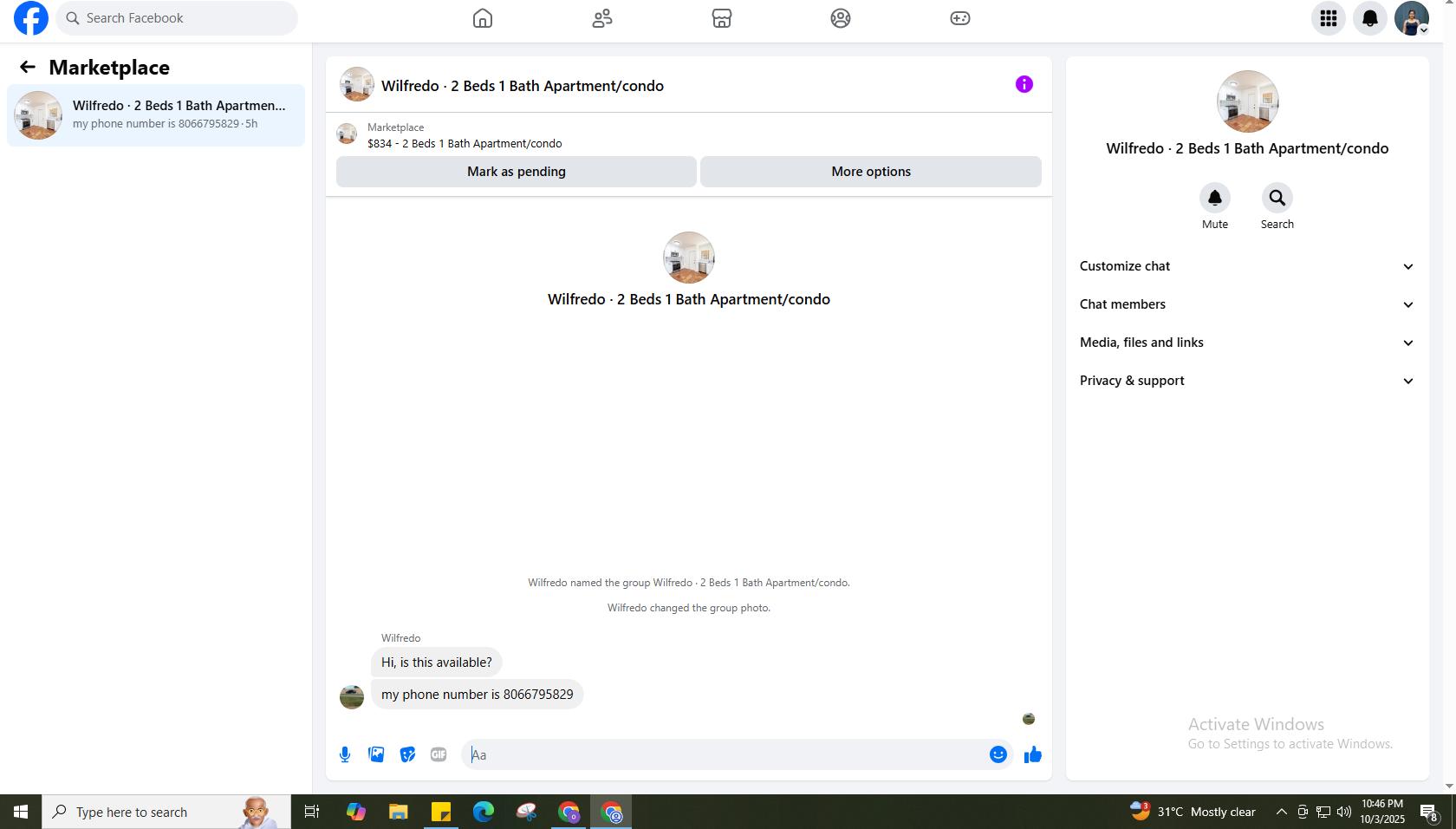Open Microsoft Edge from the taskbar
1456x829 pixels.
coord(484,812)
